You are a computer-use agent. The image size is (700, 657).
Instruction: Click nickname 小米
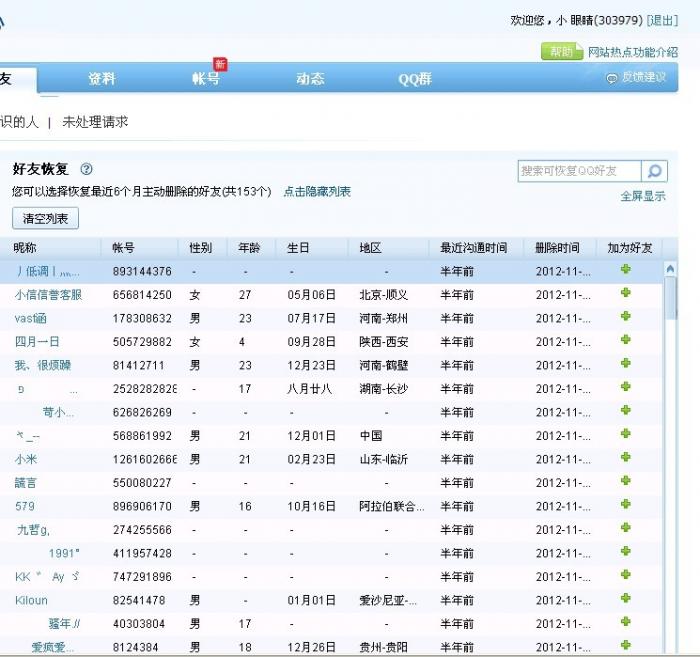pos(26,459)
